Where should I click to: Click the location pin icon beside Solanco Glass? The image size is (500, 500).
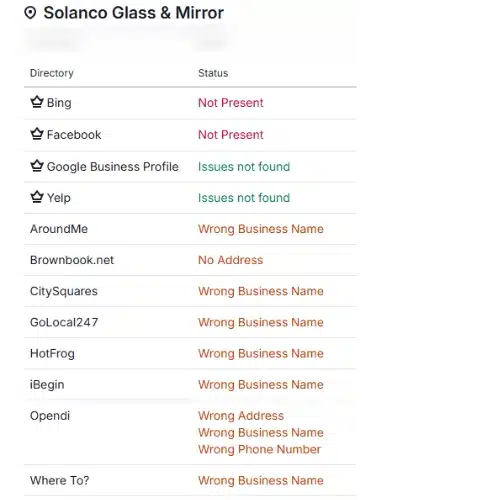(30, 13)
